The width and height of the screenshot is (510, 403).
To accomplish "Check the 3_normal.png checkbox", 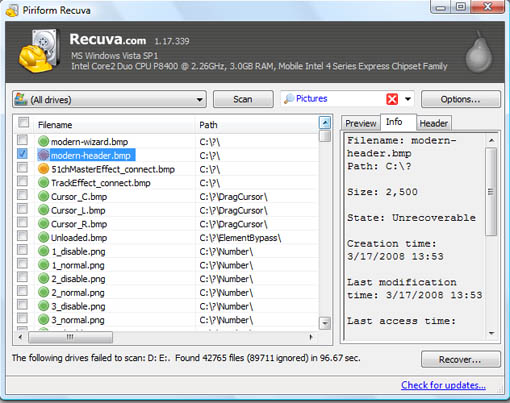I will 22,318.
